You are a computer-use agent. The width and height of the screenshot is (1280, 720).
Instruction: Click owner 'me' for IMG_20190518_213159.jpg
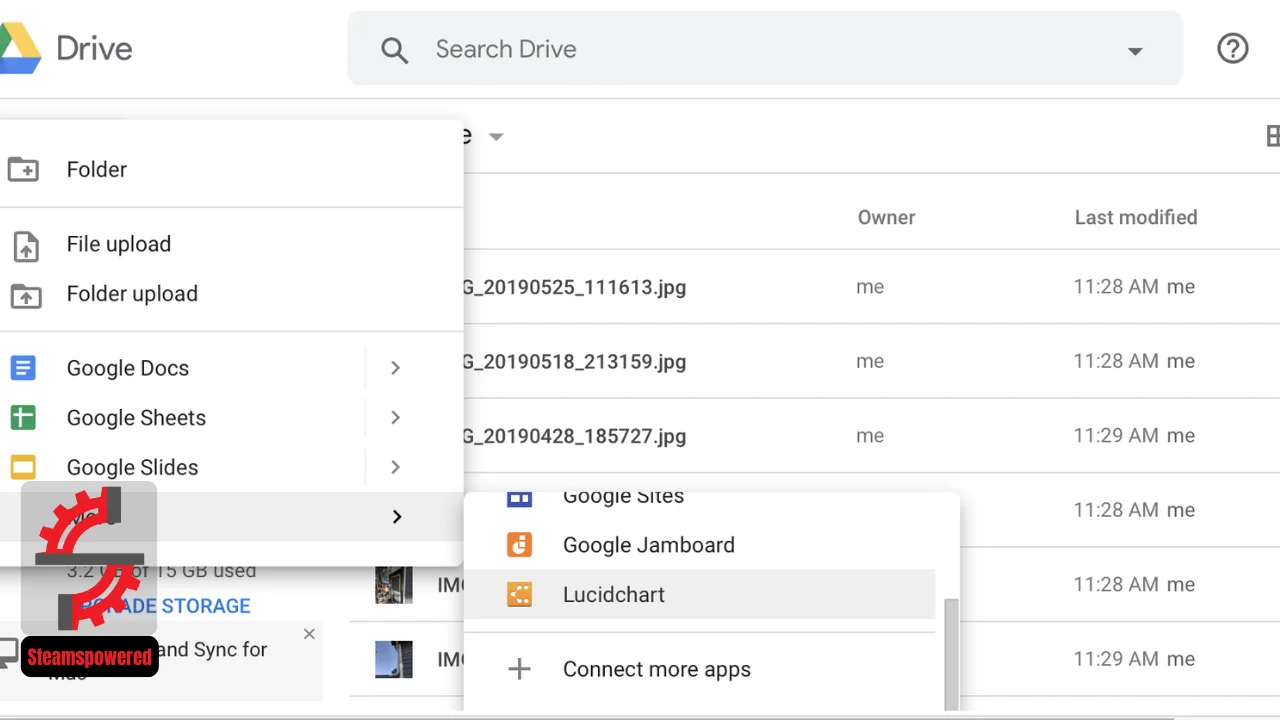click(870, 361)
